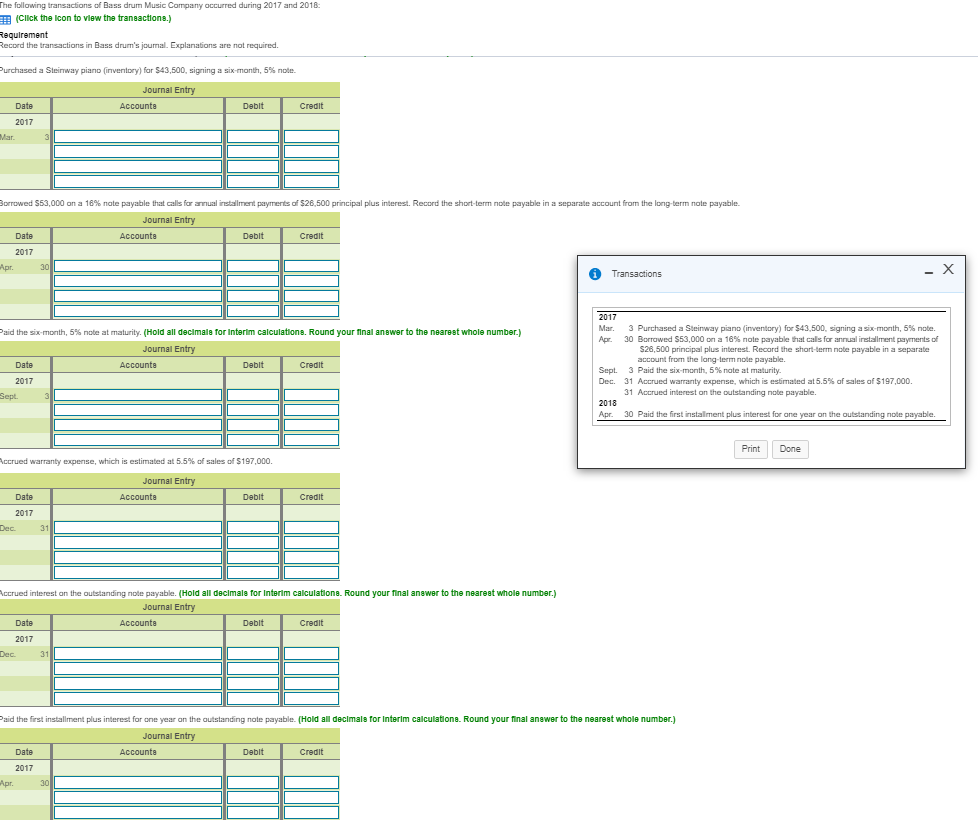
Task: Select first account field for Apr. 30 2017 borrowing entry
Action: point(138,266)
